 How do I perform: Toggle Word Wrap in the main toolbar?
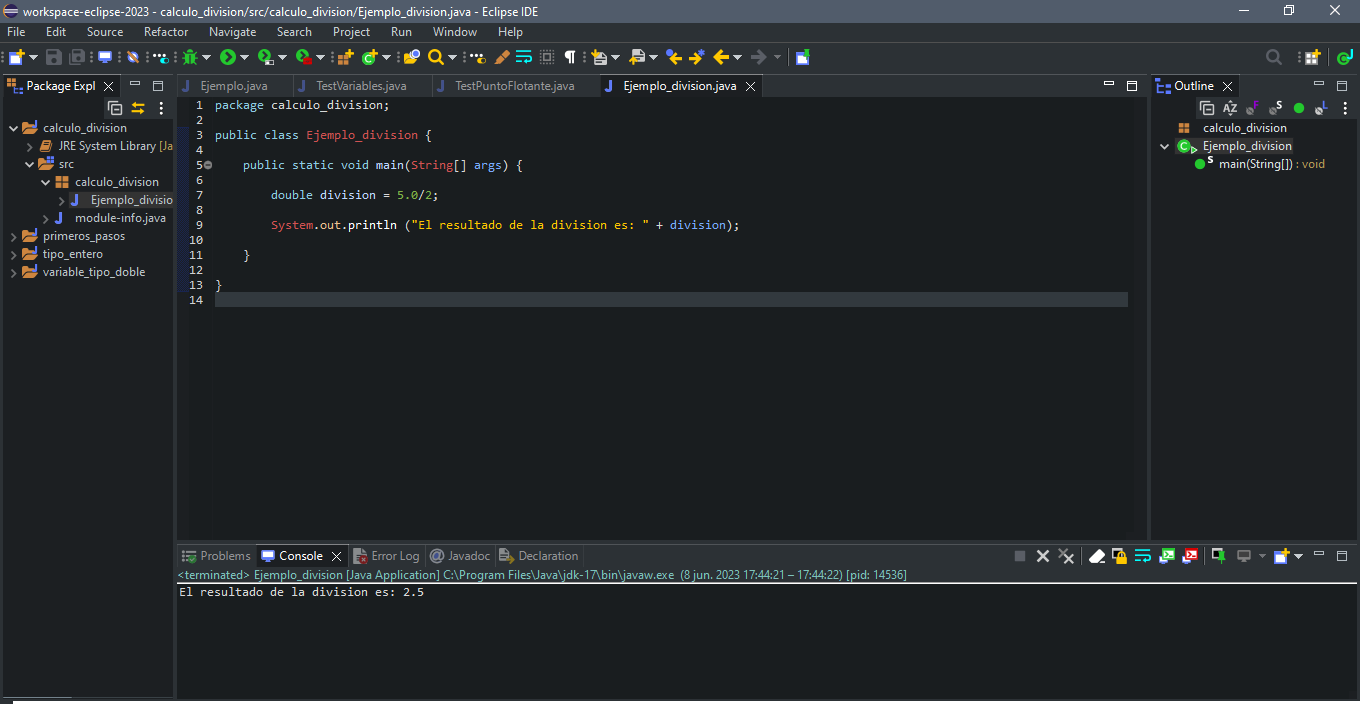click(524, 57)
